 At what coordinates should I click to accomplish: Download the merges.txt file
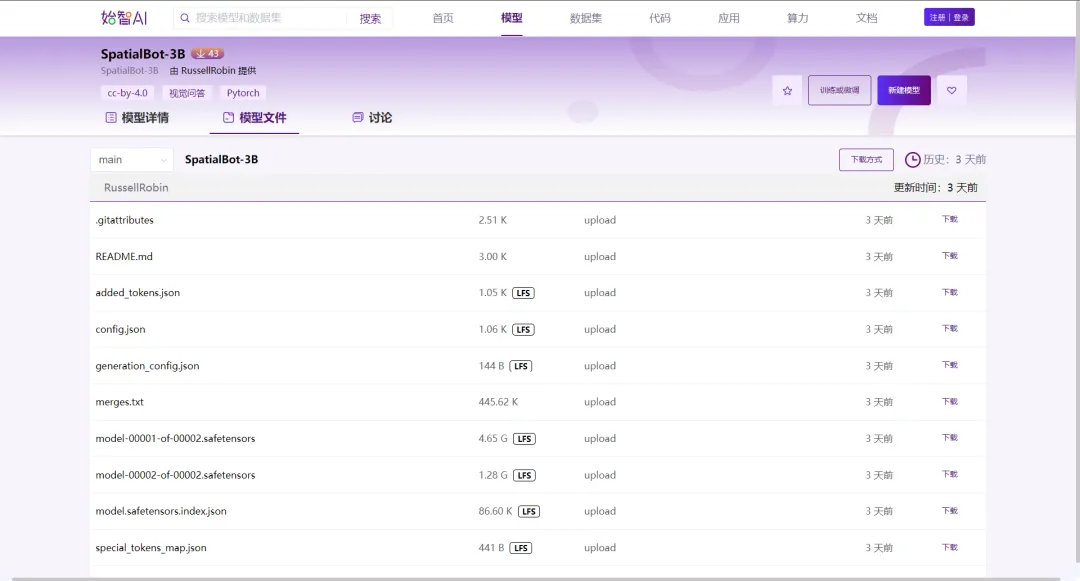click(950, 402)
